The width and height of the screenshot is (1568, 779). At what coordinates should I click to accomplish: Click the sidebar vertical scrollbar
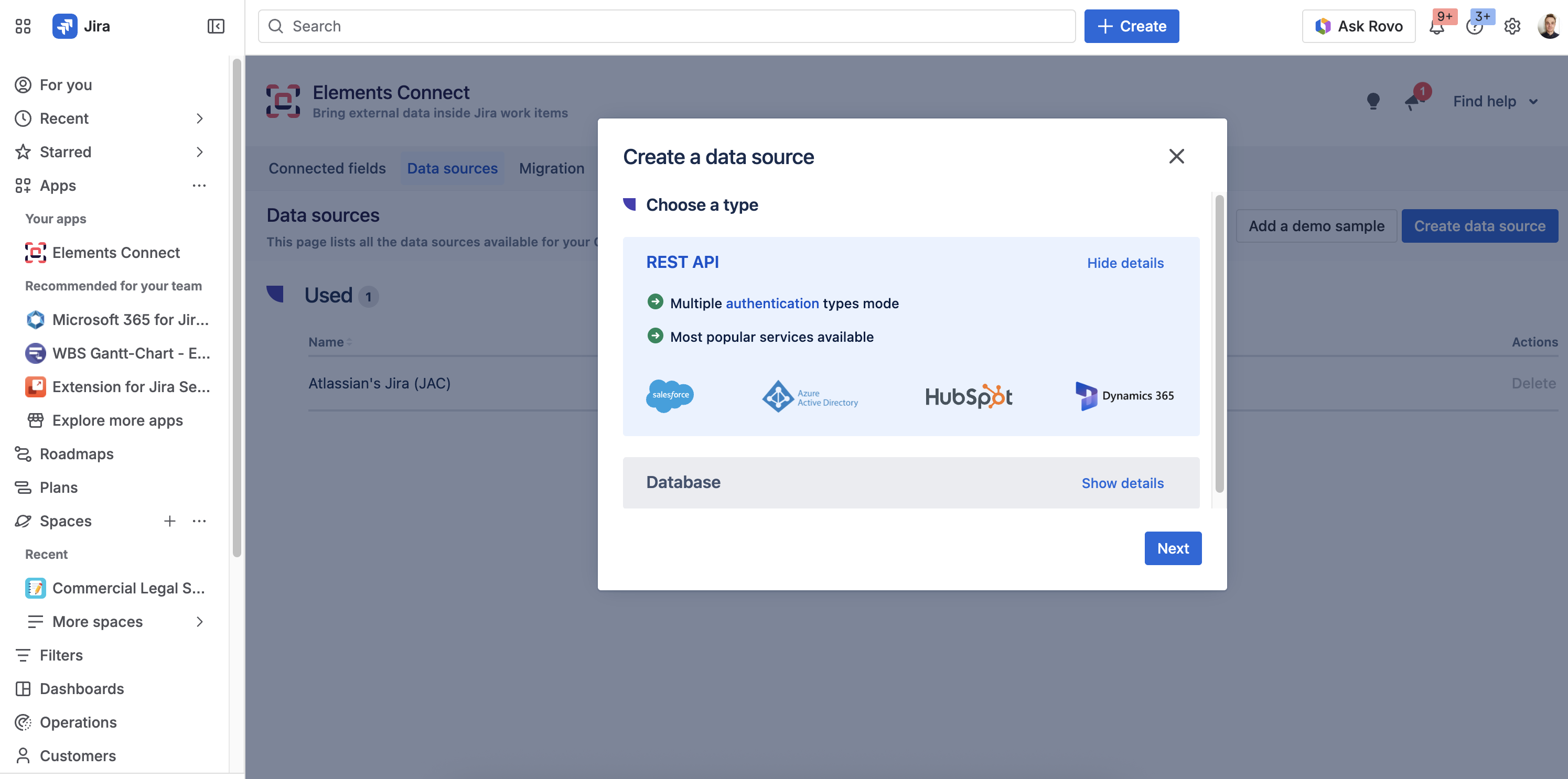237,307
